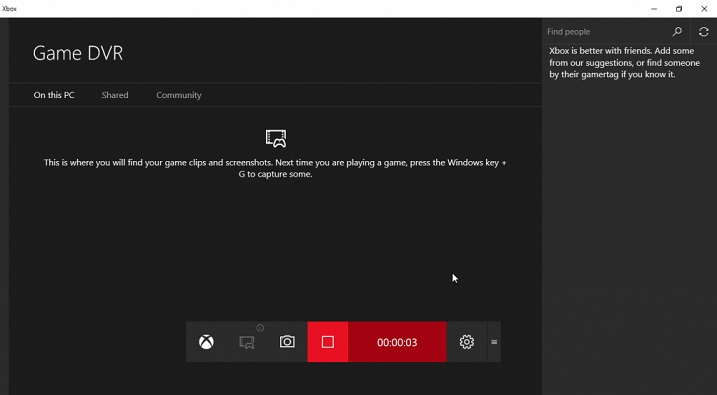The height and width of the screenshot is (395, 717).
Task: Click the recording timer 00:00:03
Action: [x=397, y=342]
